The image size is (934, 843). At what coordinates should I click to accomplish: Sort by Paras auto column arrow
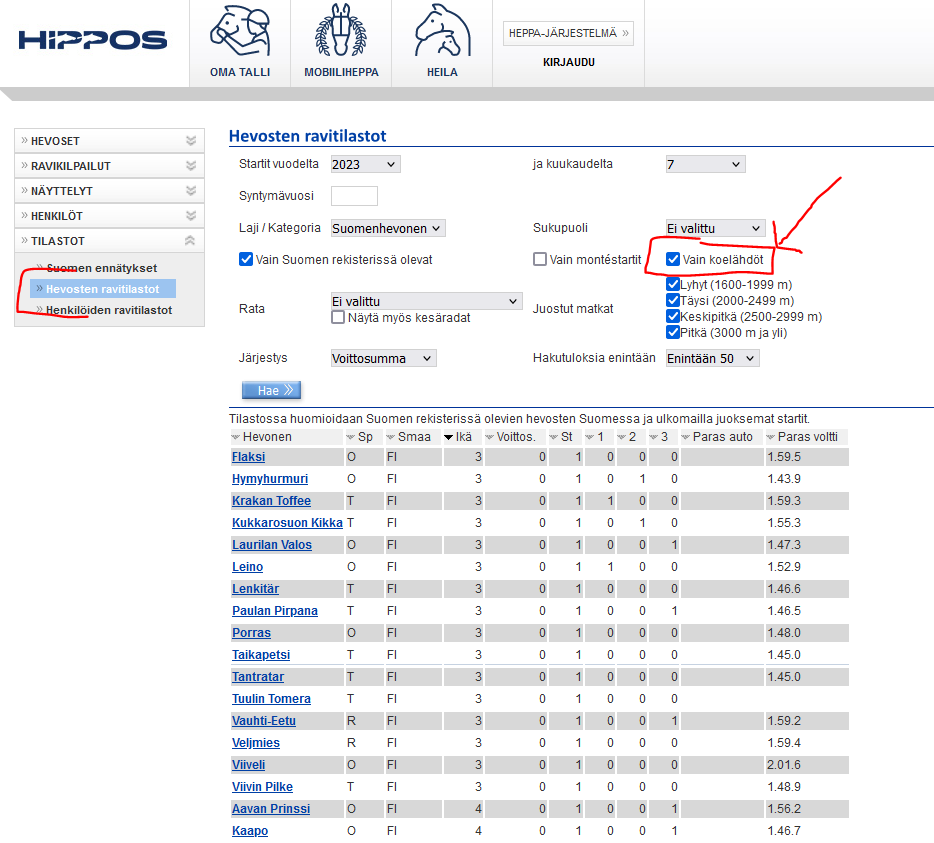(686, 437)
